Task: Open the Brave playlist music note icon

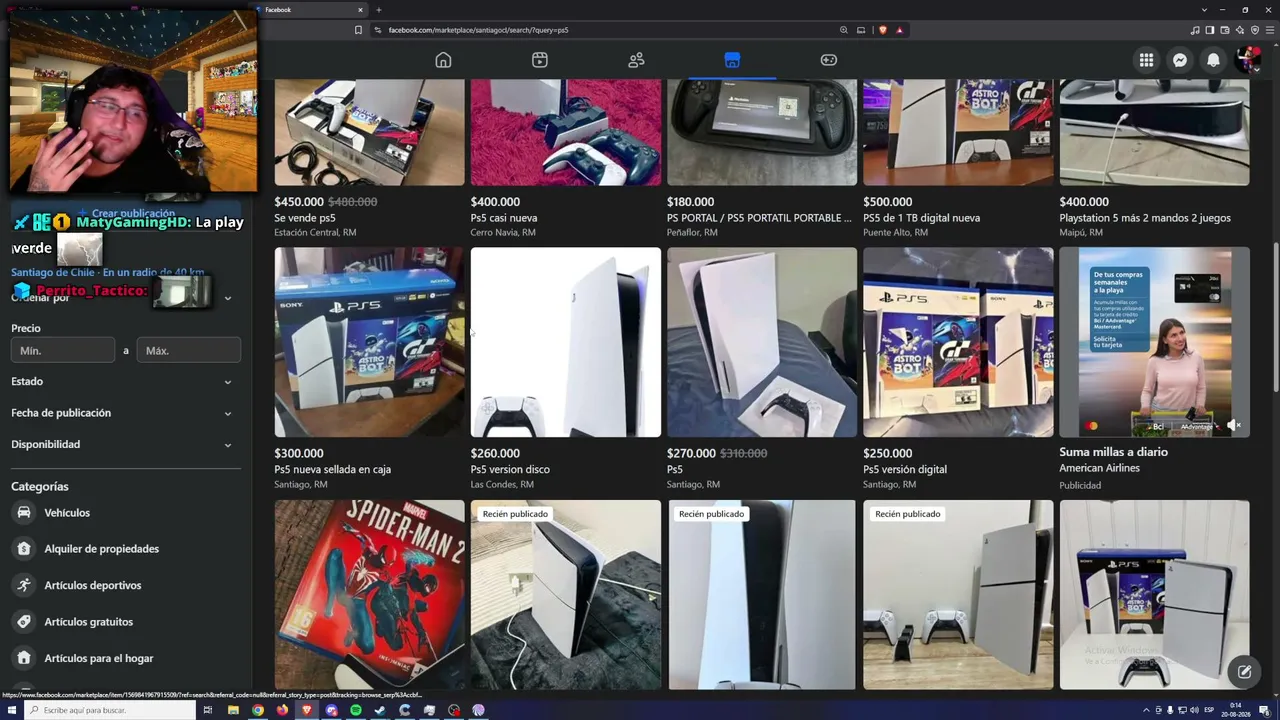Action: pyautogui.click(x=1195, y=30)
